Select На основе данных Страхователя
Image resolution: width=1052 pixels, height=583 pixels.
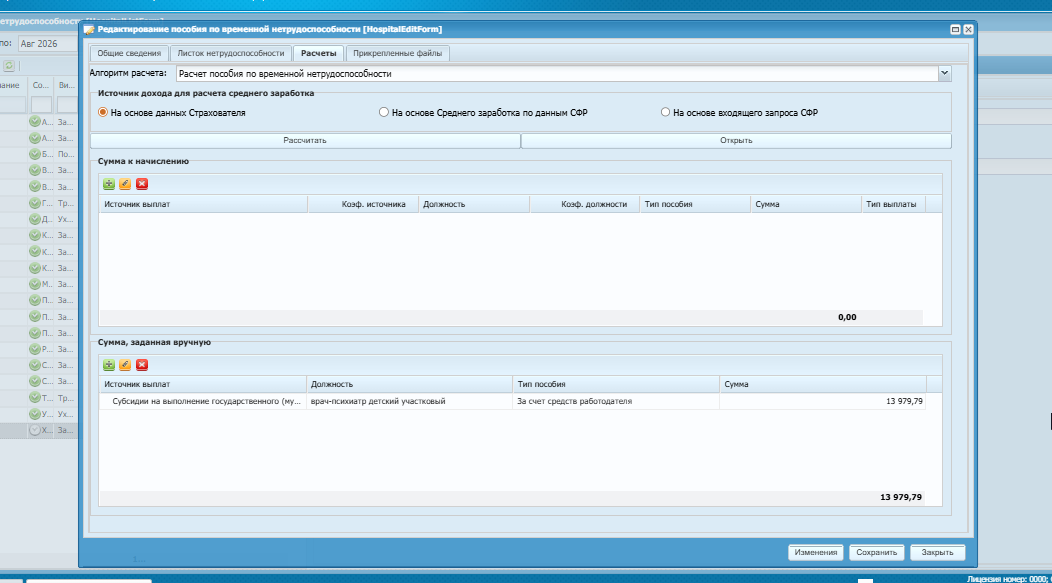tap(103, 112)
